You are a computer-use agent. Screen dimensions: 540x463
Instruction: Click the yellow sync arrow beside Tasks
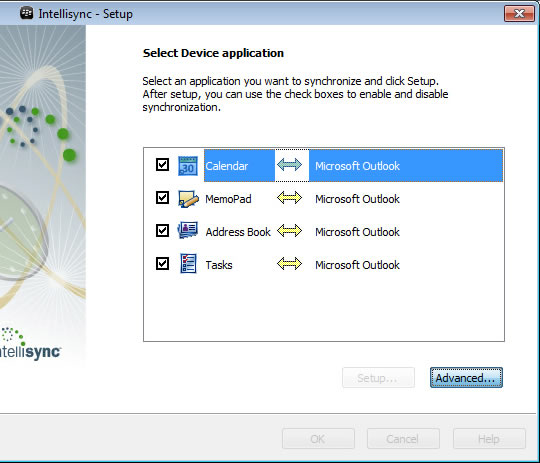pos(289,264)
